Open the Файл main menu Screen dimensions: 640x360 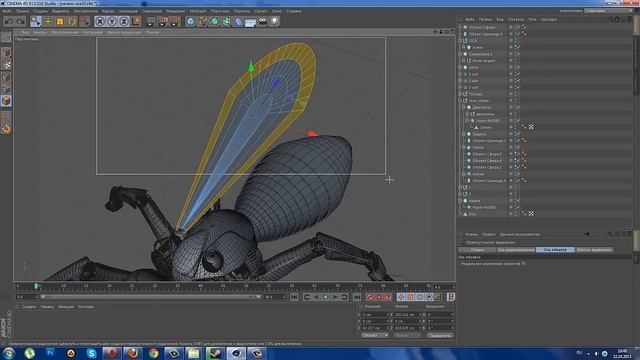click(x=7, y=11)
